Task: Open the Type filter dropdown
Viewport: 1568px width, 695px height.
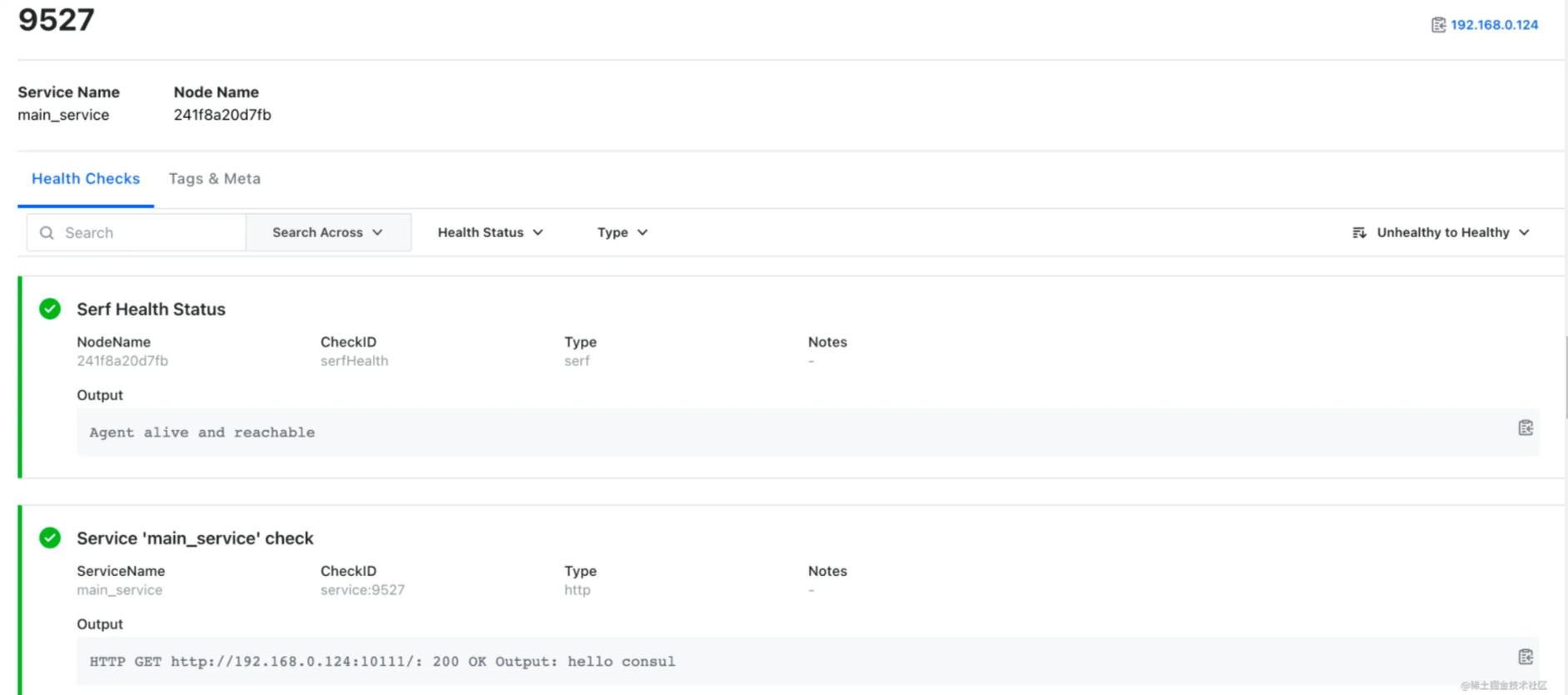Action: (x=622, y=233)
